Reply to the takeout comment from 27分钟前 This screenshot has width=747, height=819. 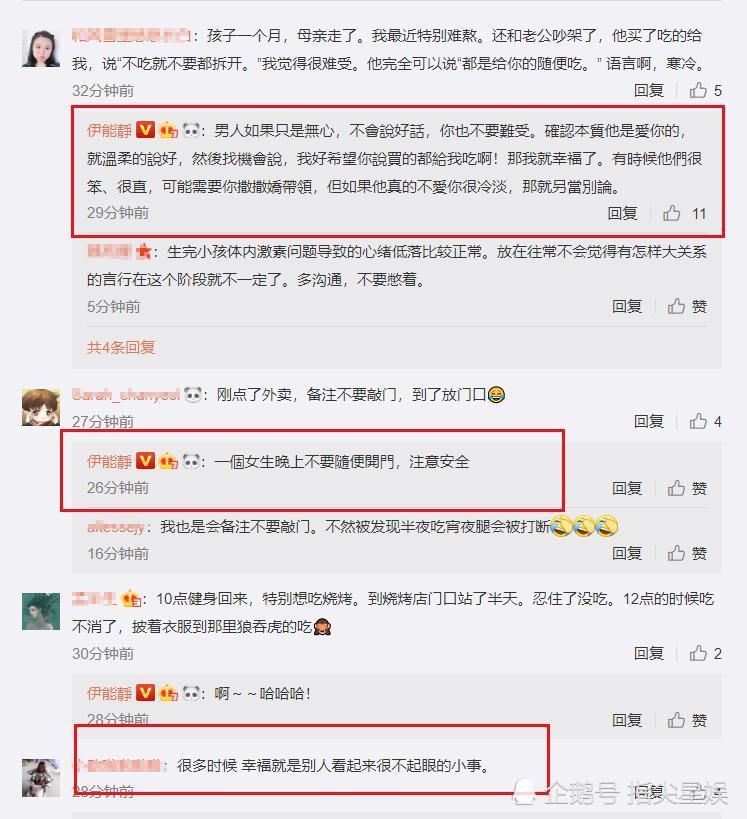click(649, 421)
